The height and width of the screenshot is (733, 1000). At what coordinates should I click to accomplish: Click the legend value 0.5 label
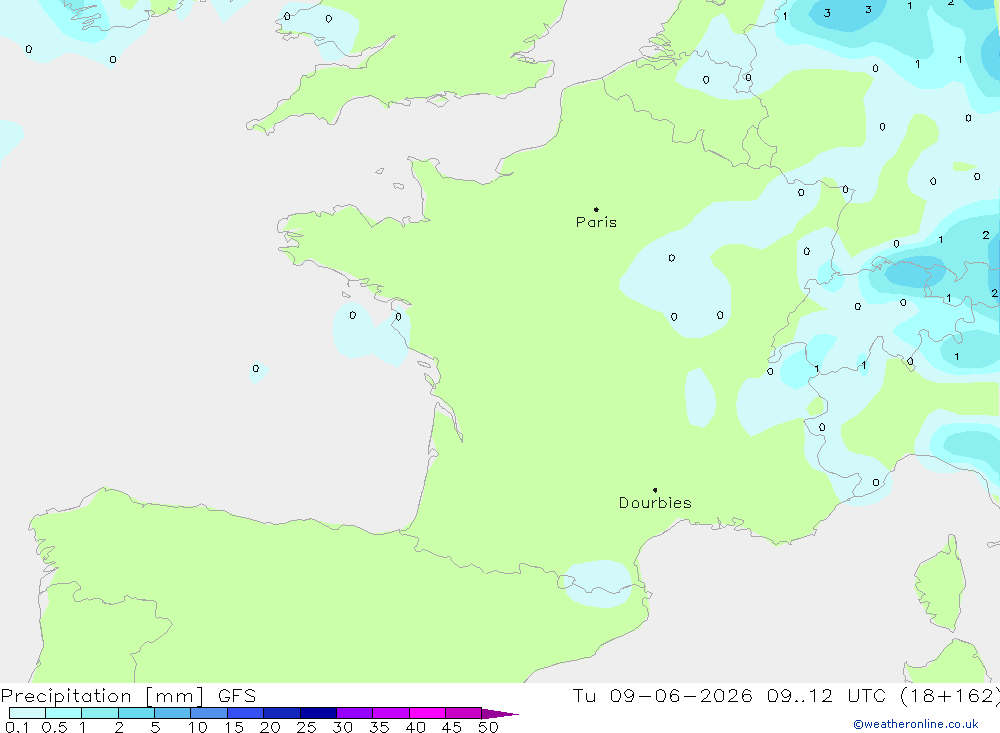[54, 727]
